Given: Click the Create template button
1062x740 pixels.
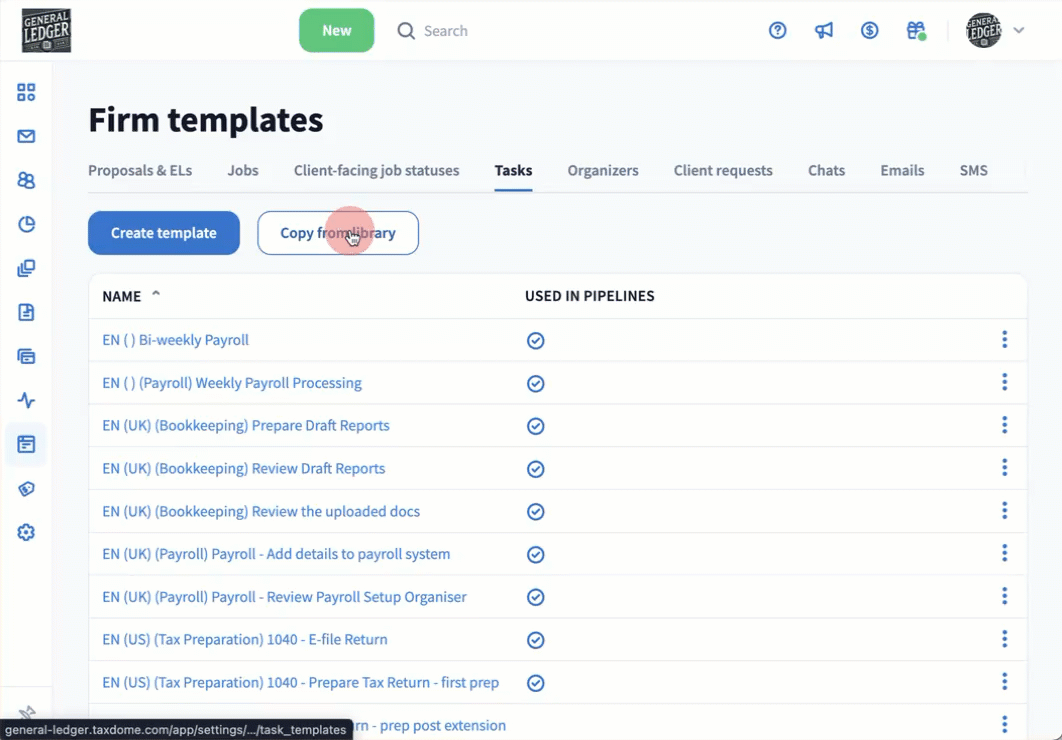Looking at the screenshot, I should [x=164, y=233].
